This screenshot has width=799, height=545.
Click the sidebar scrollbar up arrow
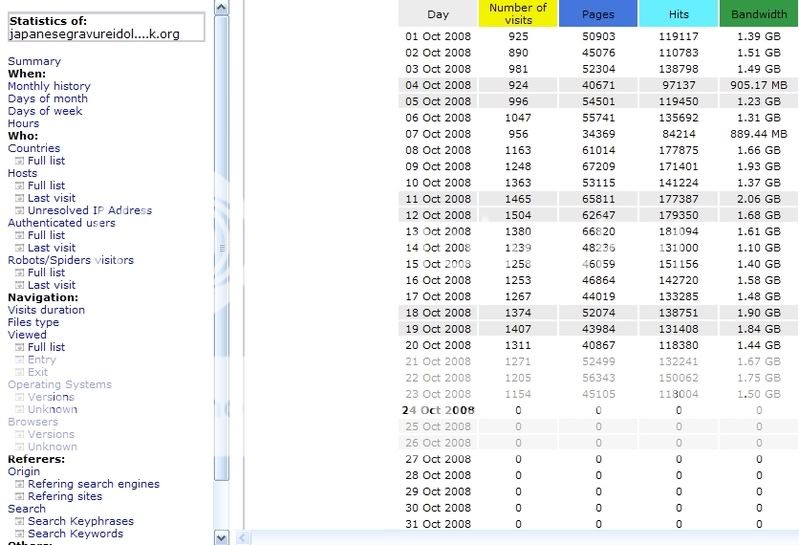point(222,7)
